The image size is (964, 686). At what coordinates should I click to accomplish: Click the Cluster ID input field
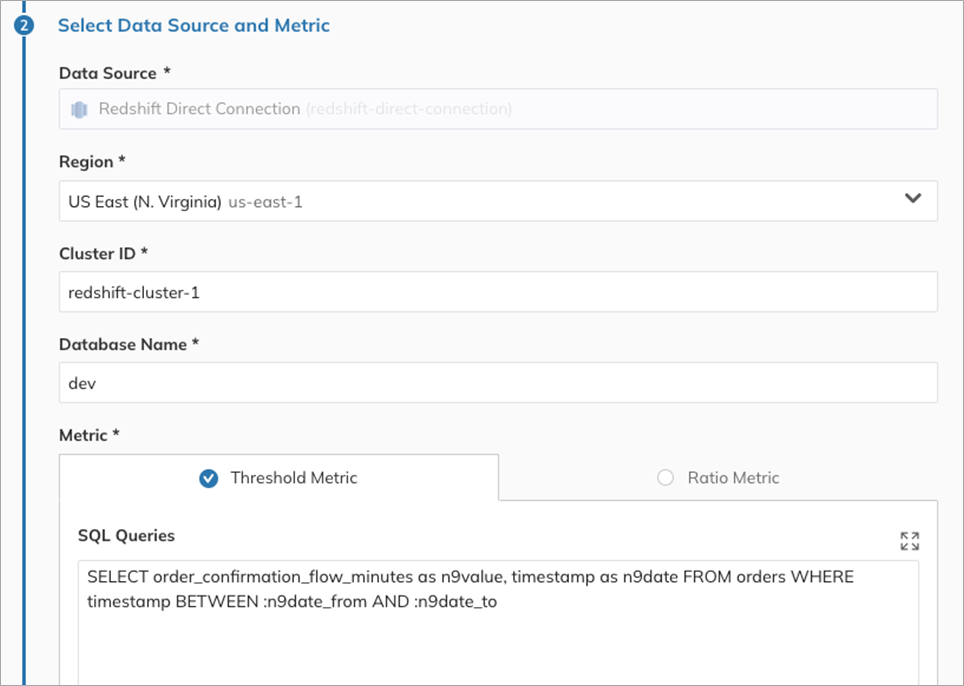[x=498, y=292]
